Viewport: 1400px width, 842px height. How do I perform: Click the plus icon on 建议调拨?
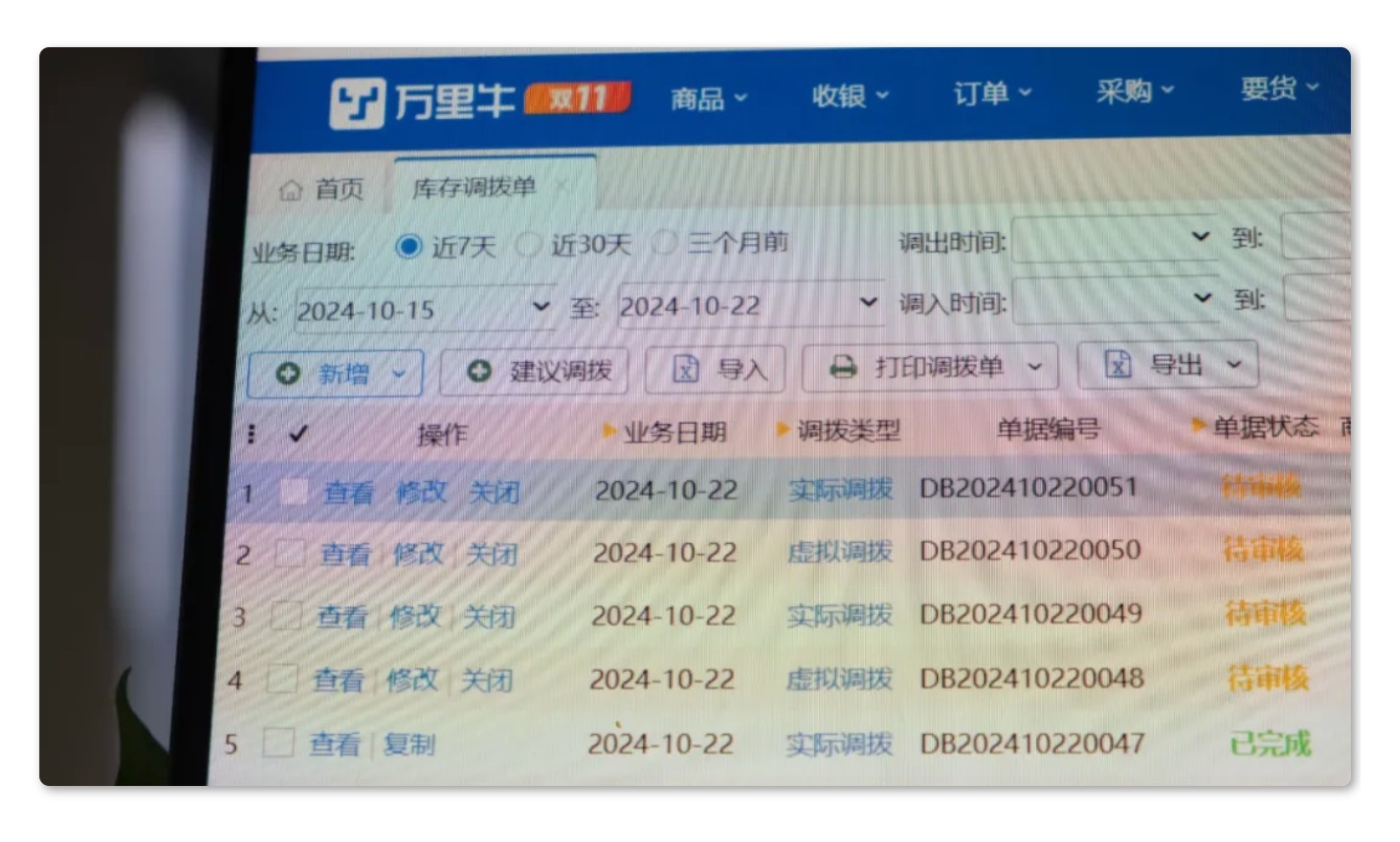point(479,371)
